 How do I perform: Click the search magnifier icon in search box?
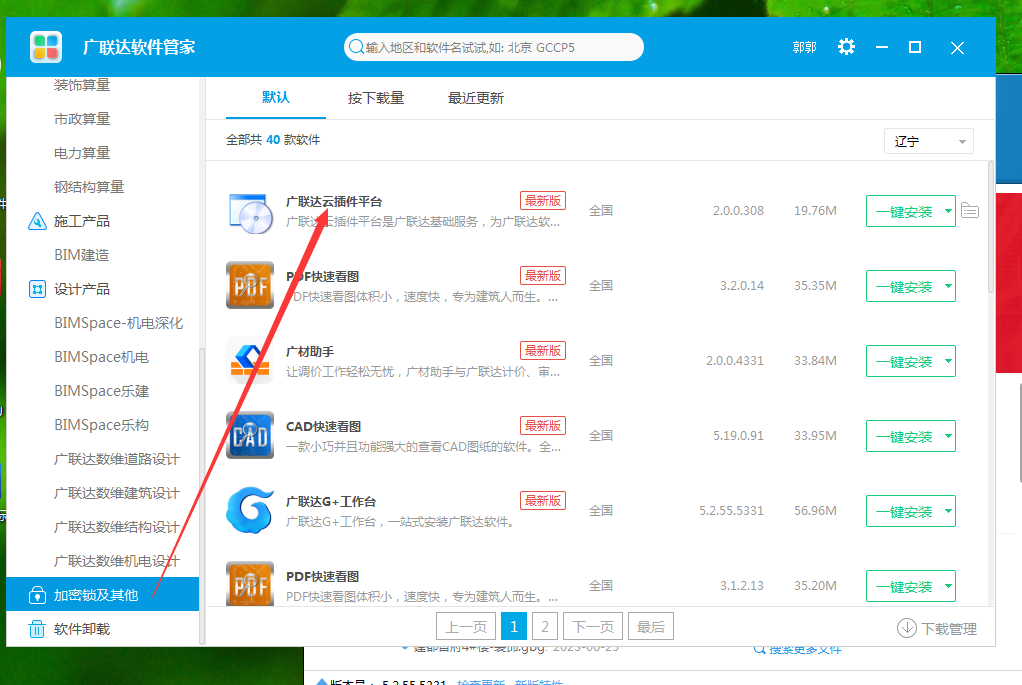click(356, 47)
